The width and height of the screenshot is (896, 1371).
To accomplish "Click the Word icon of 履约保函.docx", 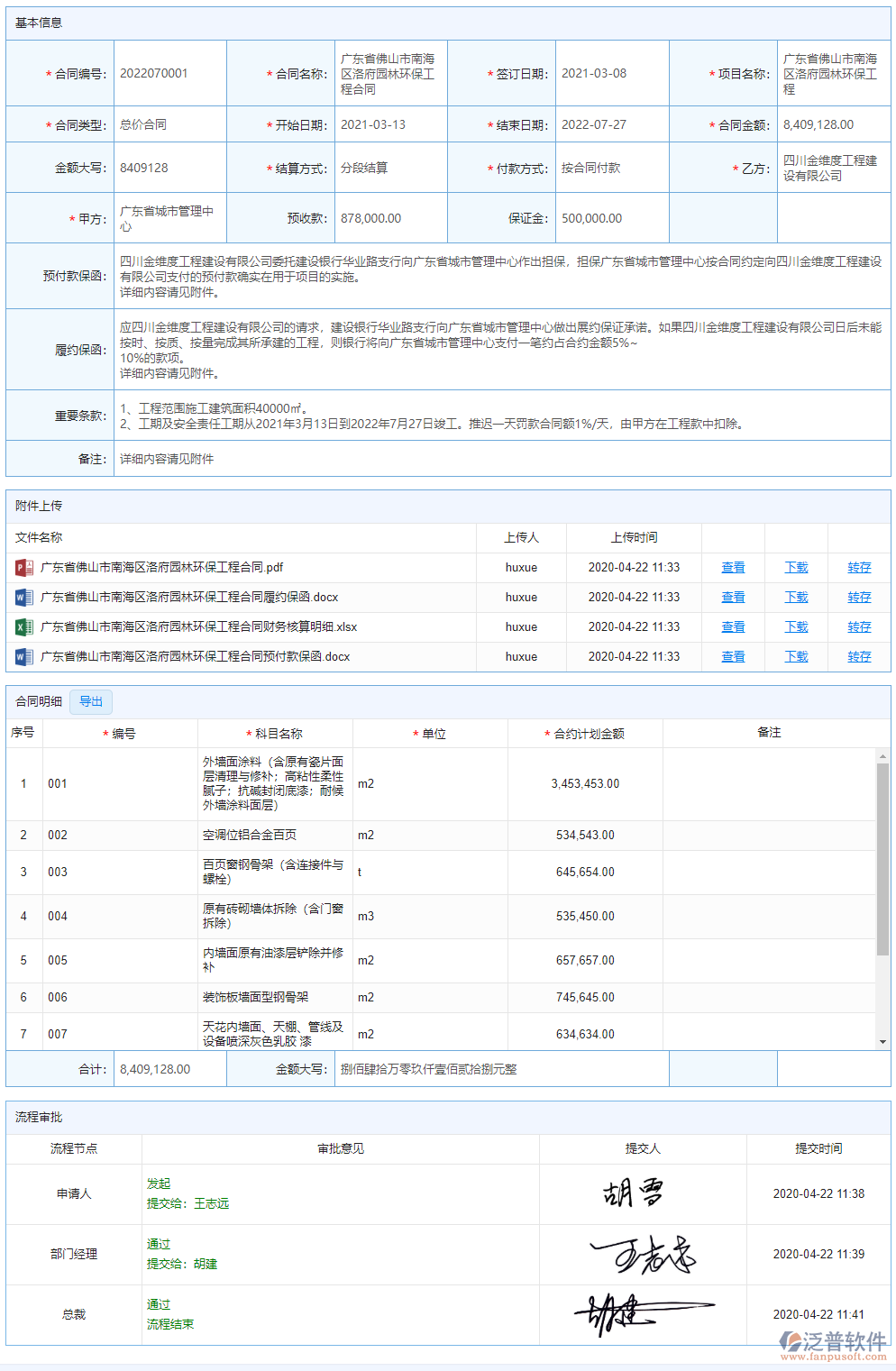I will tap(24, 598).
